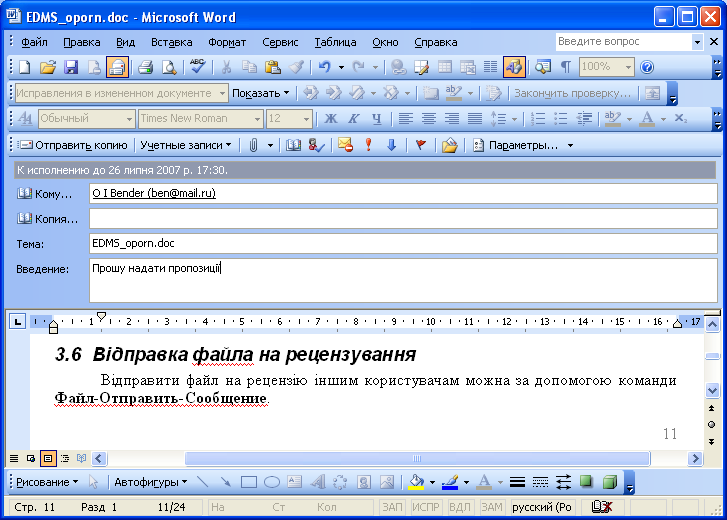Click the 3-D Style green cube icon
Screen dimensions: 727x520
click(x=610, y=482)
